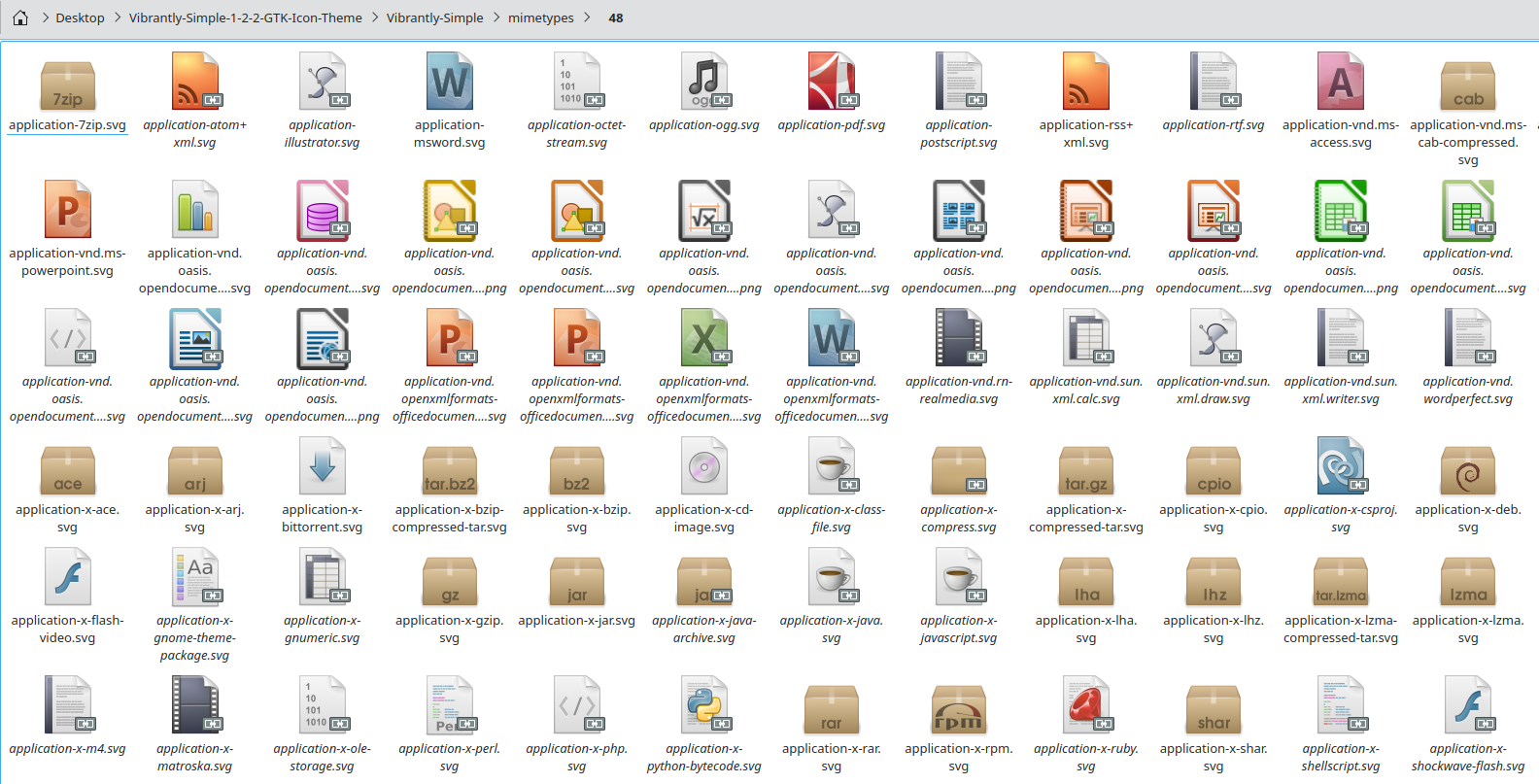Click the application-vnd.sun.xml.calc.svg spreadsheet icon
The width and height of the screenshot is (1539, 784).
[1086, 338]
